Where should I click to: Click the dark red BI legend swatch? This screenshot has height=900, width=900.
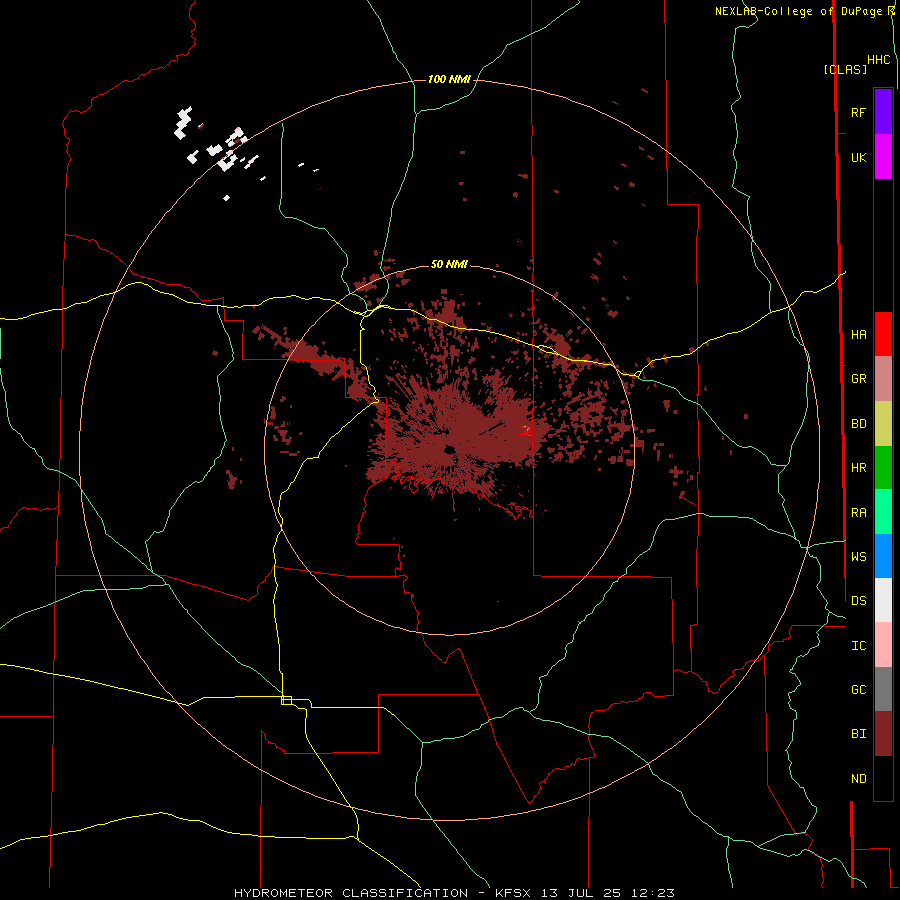(x=883, y=734)
